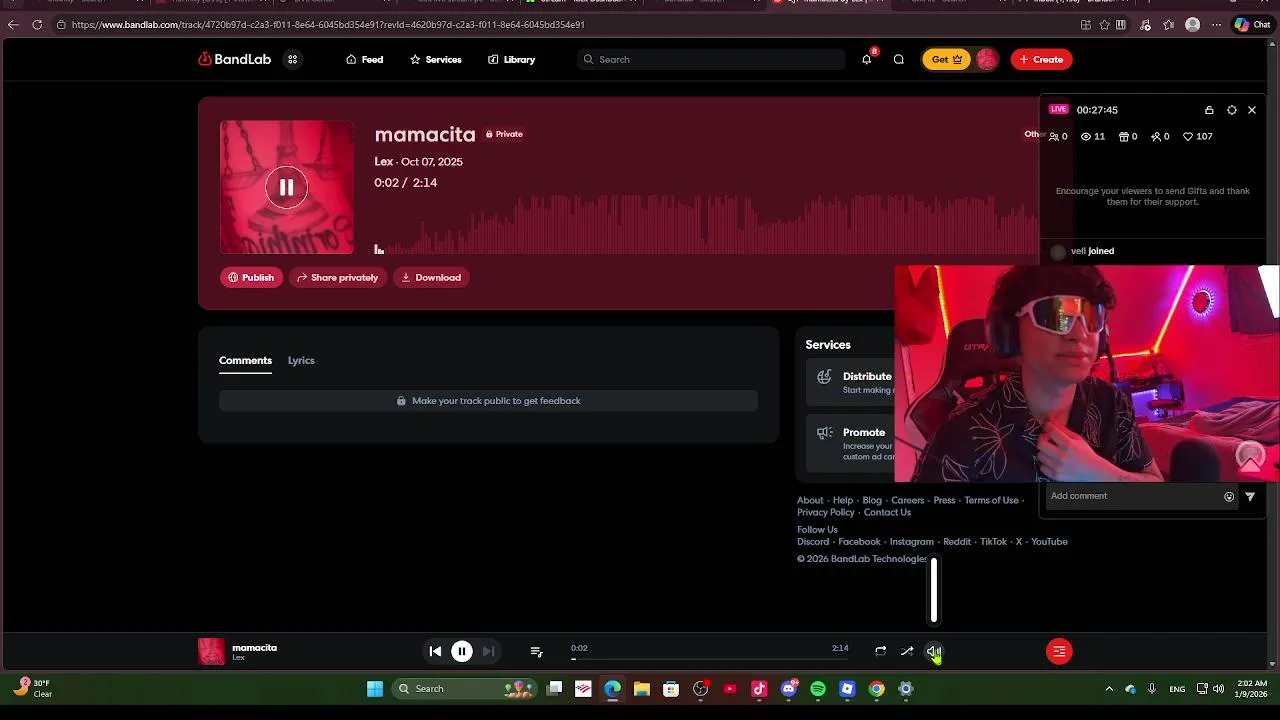Mute the player volume
The height and width of the screenshot is (720, 1280).
pyautogui.click(x=933, y=651)
